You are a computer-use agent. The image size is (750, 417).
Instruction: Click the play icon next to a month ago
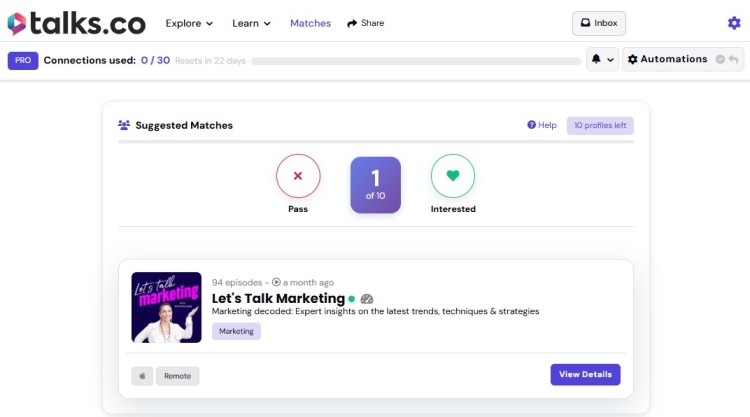tap(276, 282)
